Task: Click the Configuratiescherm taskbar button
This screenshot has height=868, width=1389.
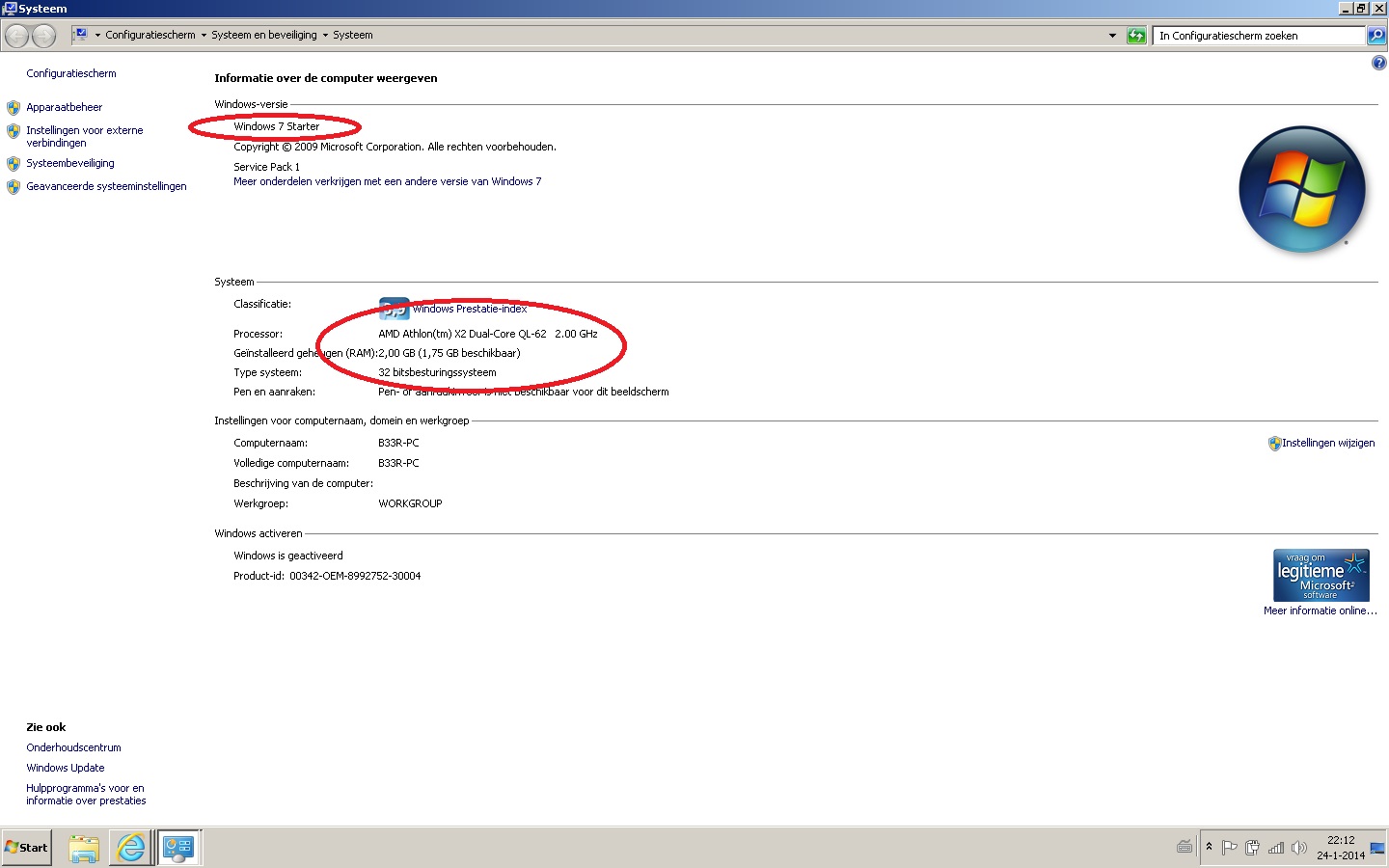Action: [x=178, y=848]
